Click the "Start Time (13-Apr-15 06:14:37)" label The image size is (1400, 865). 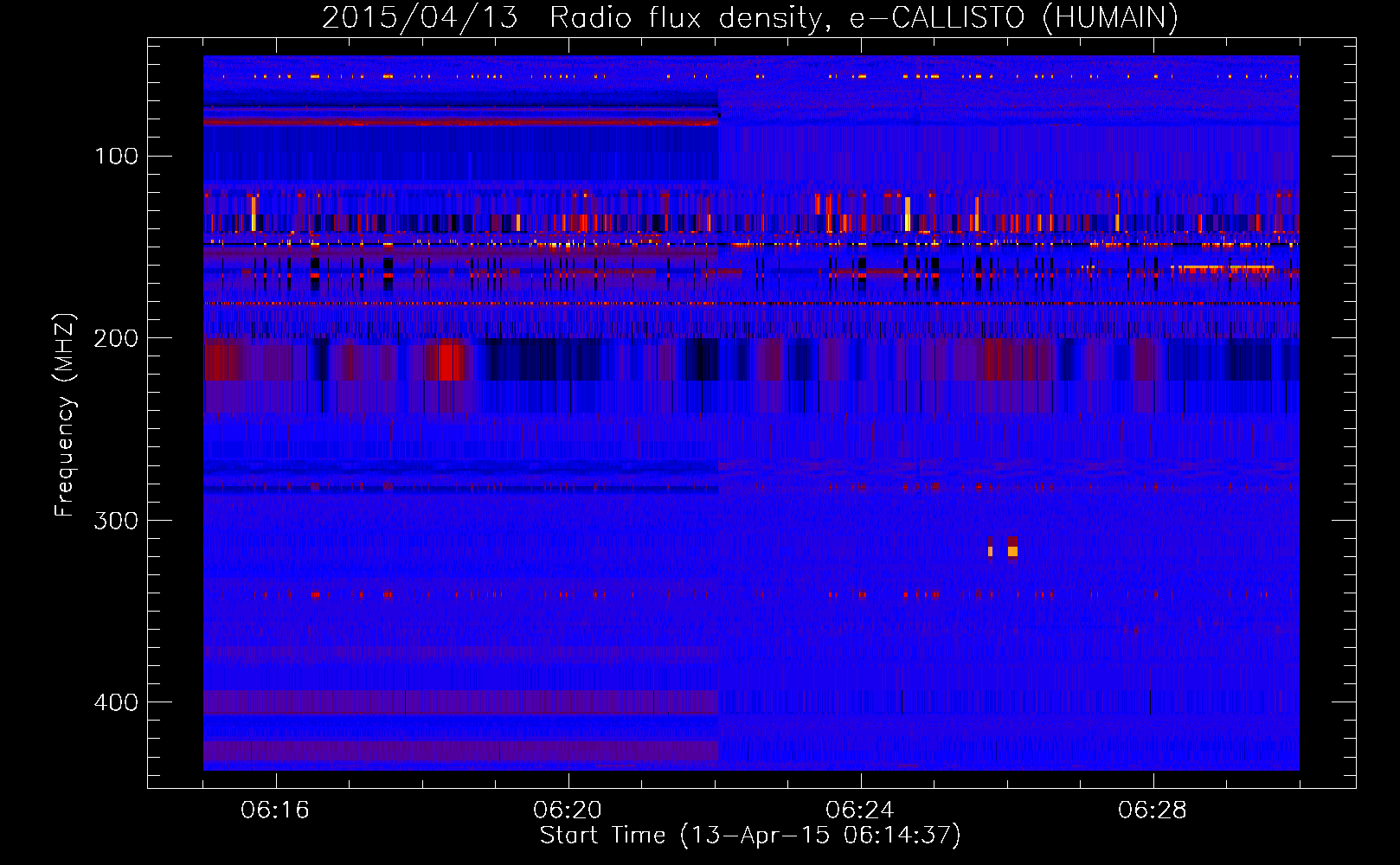pyautogui.click(x=750, y=836)
